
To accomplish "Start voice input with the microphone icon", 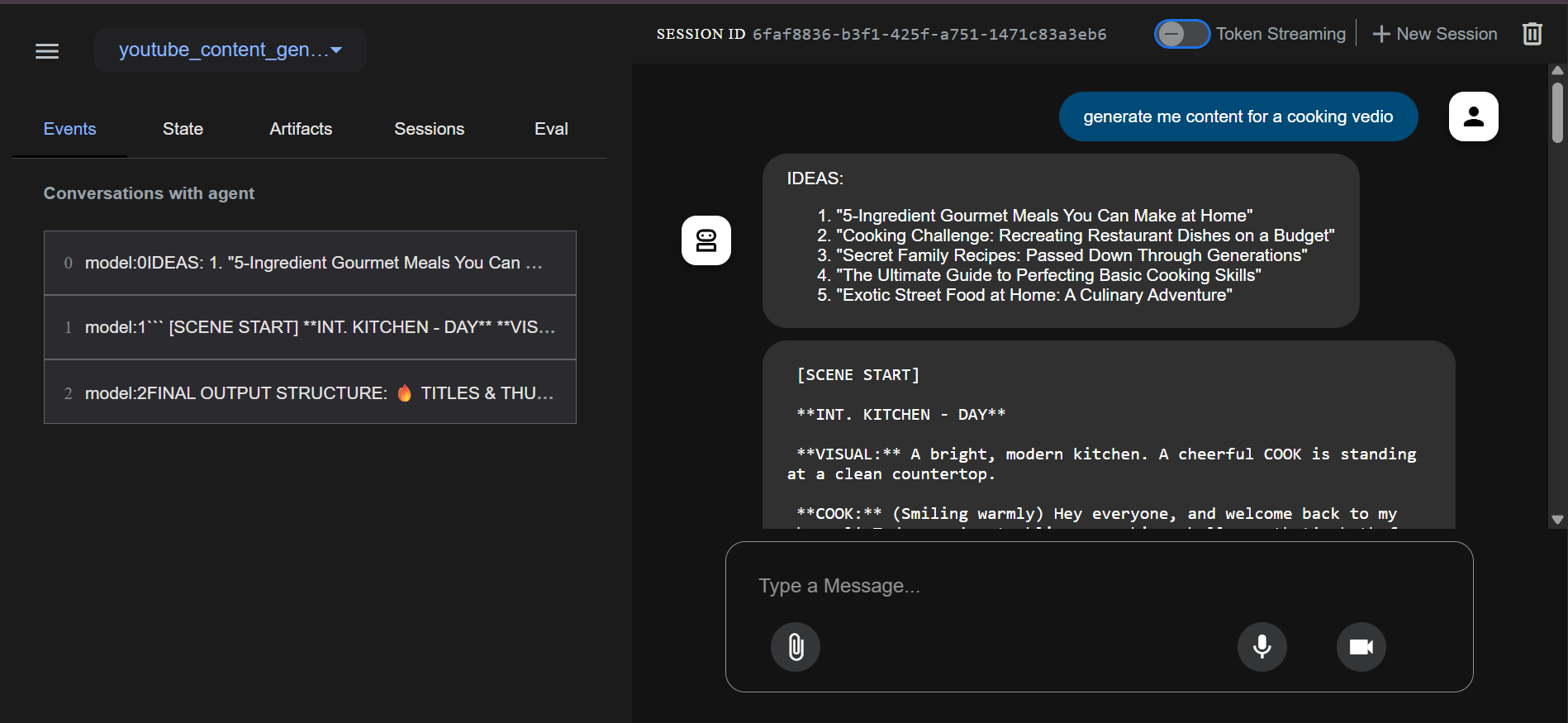I will (x=1262, y=647).
